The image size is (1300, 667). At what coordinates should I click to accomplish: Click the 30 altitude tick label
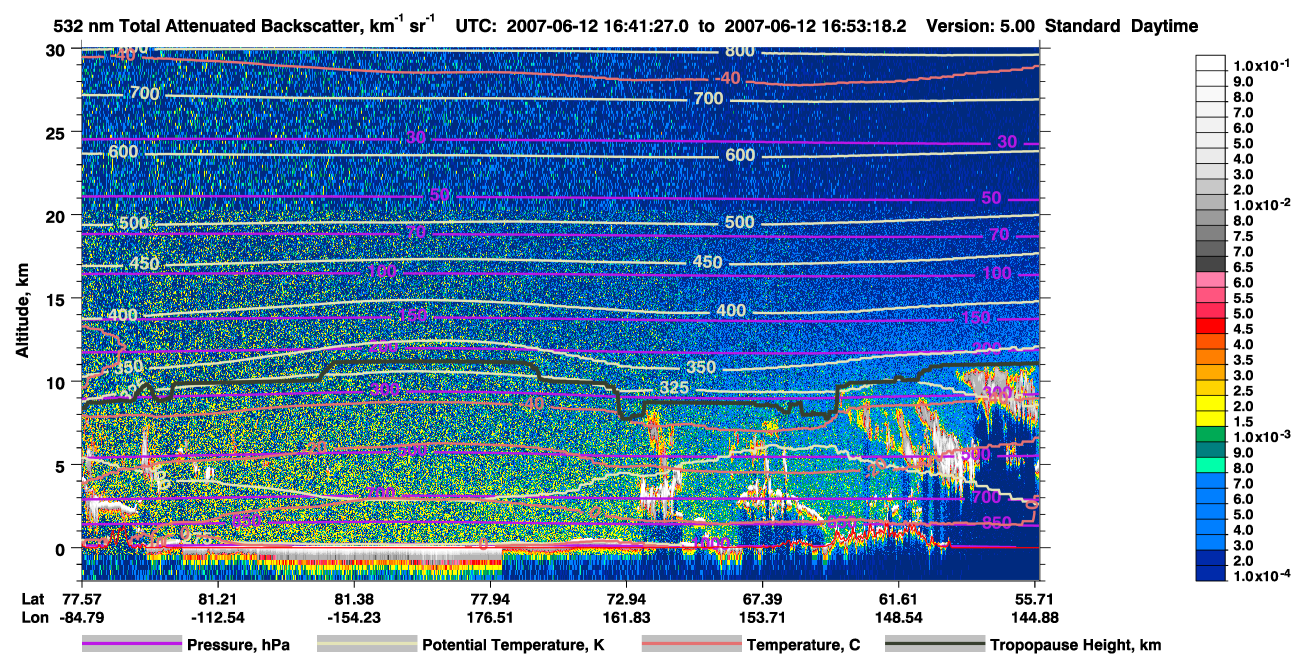57,49
